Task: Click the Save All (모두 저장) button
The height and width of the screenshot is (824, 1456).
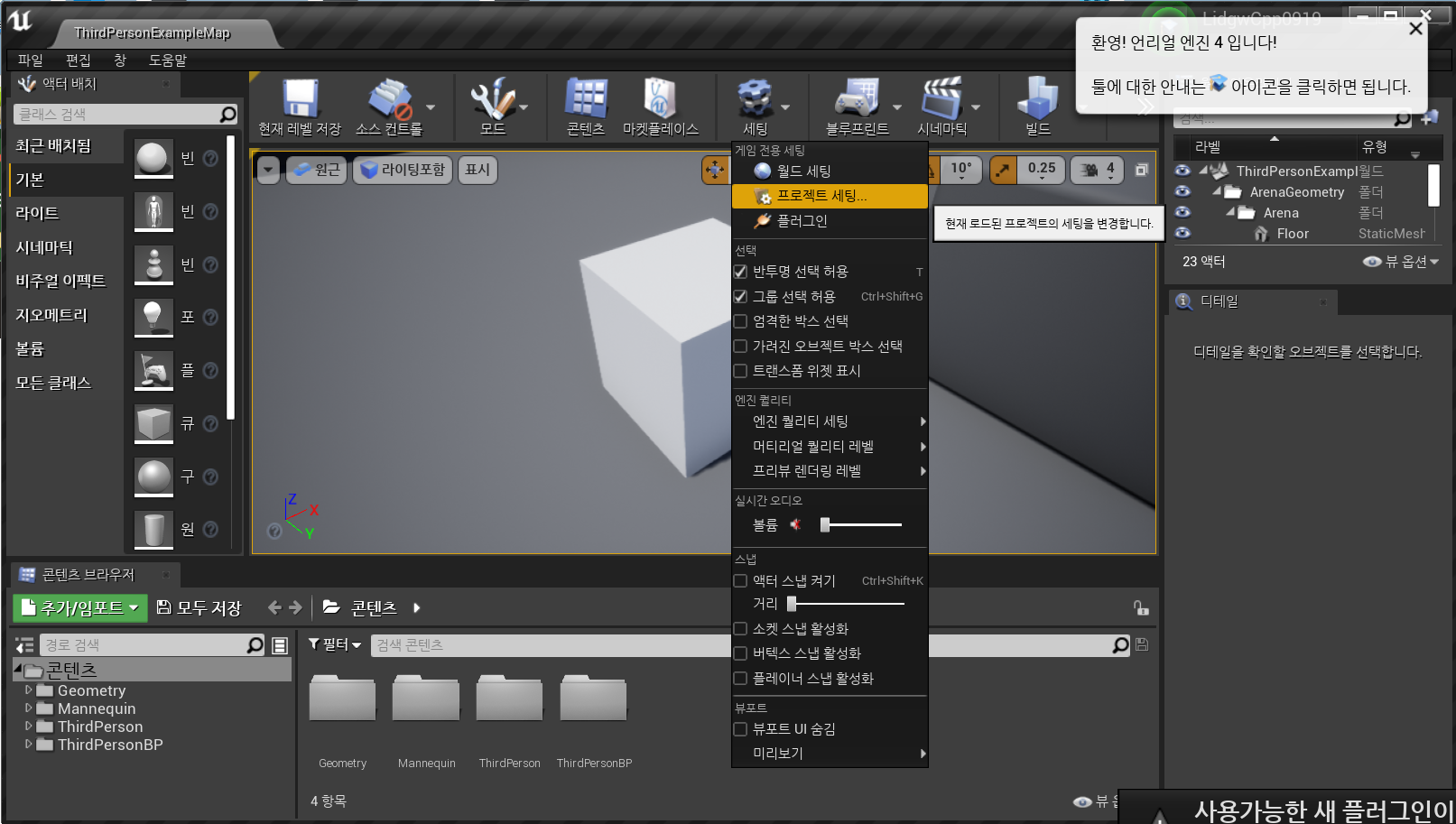Action: (199, 608)
